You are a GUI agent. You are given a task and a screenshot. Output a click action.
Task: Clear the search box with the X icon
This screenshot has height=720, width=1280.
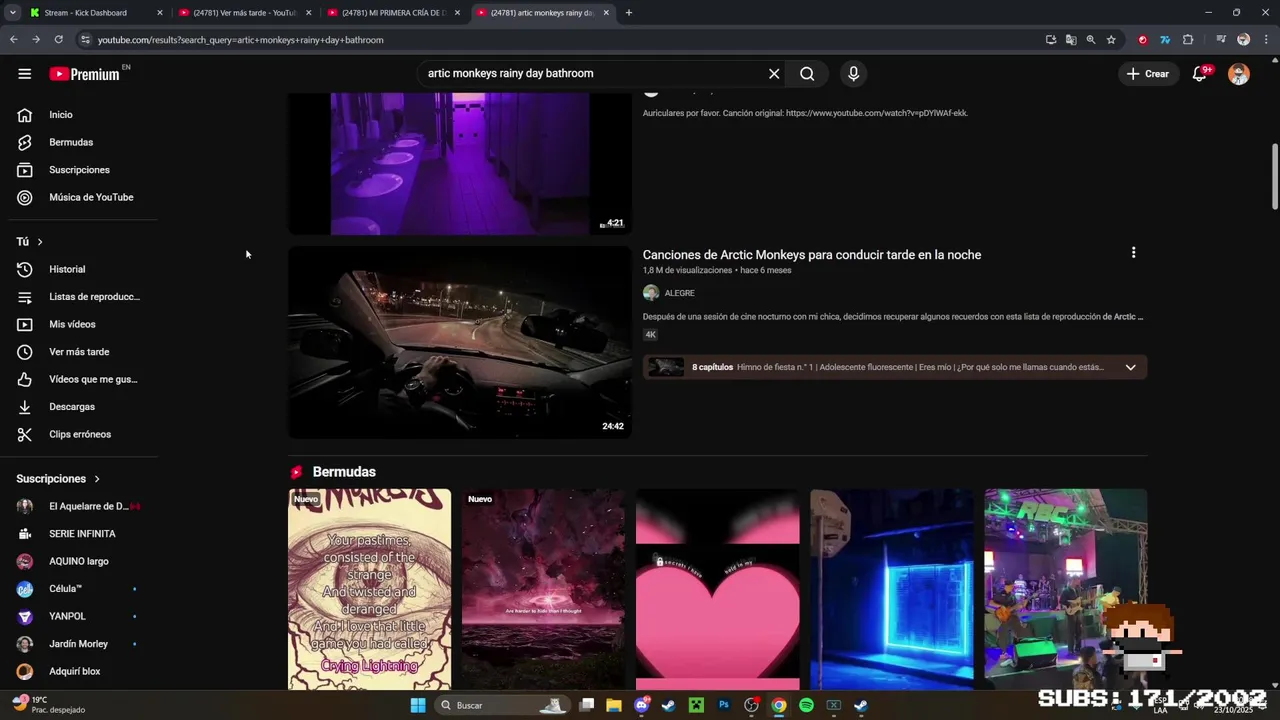point(774,74)
